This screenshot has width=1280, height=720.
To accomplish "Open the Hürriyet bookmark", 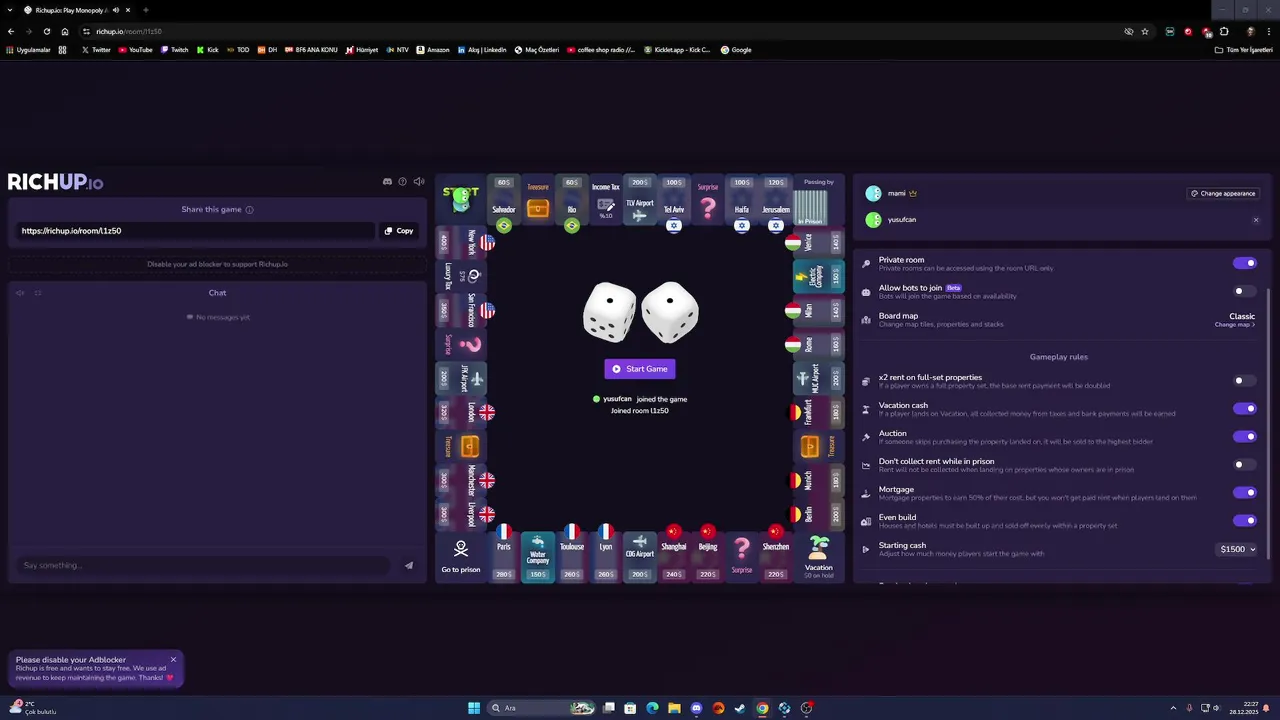I will [362, 50].
